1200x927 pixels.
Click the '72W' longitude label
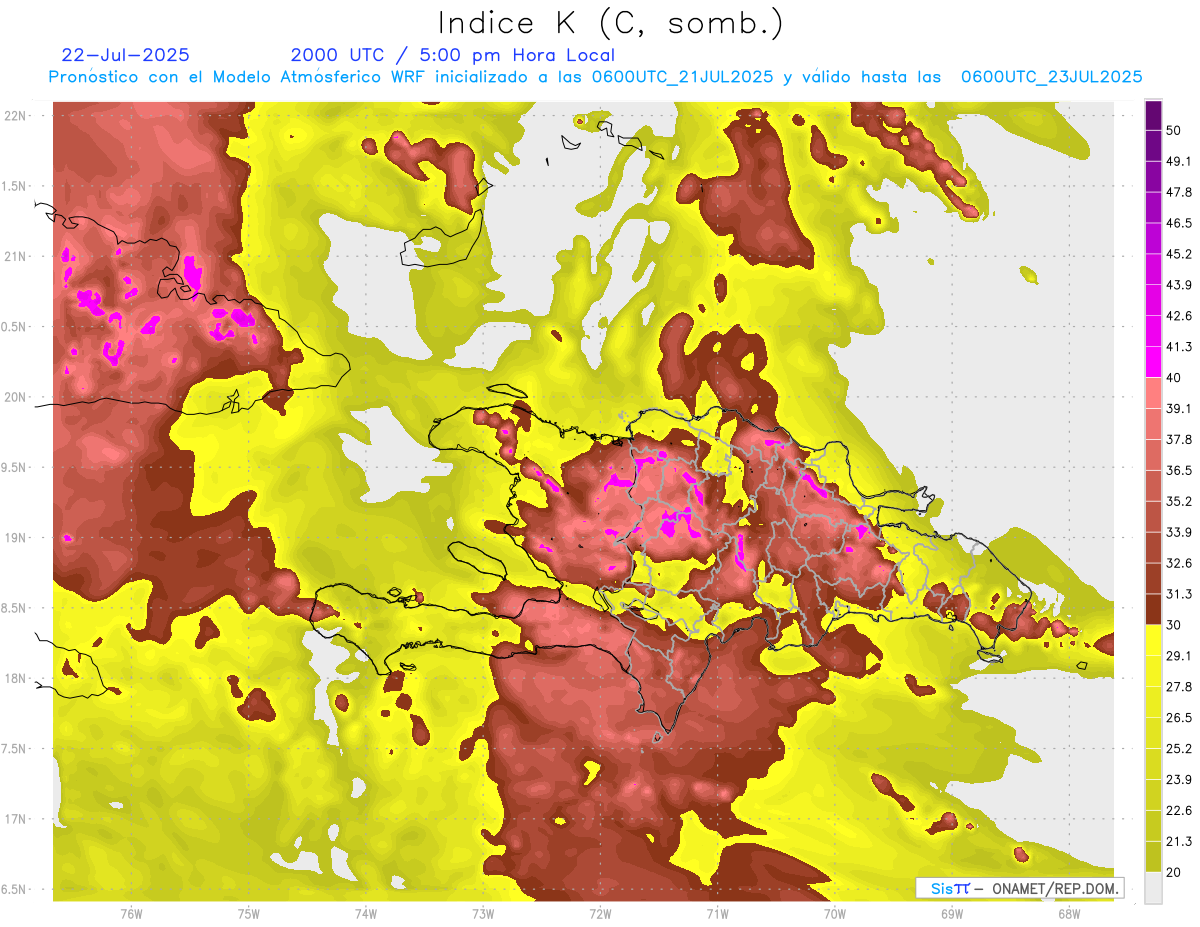(600, 913)
